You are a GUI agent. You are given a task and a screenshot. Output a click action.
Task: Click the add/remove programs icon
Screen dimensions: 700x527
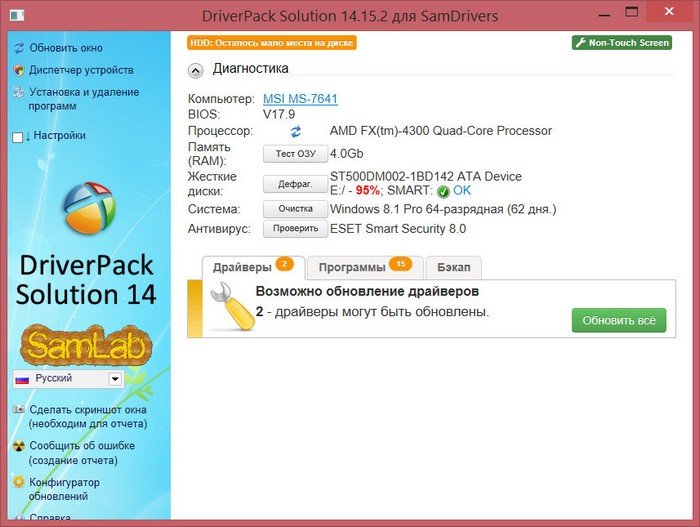[19, 92]
